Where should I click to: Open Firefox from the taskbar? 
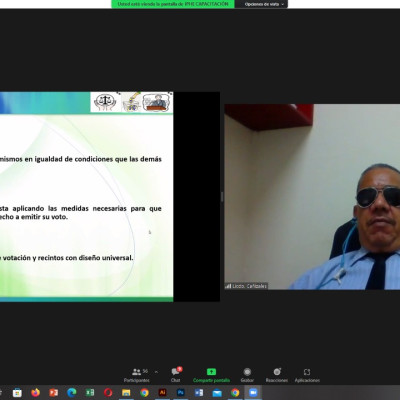pos(35,393)
